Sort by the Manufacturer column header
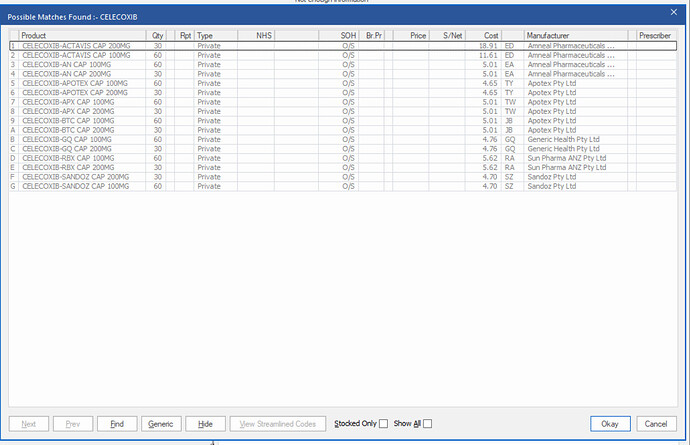690x445 pixels. [x=576, y=36]
